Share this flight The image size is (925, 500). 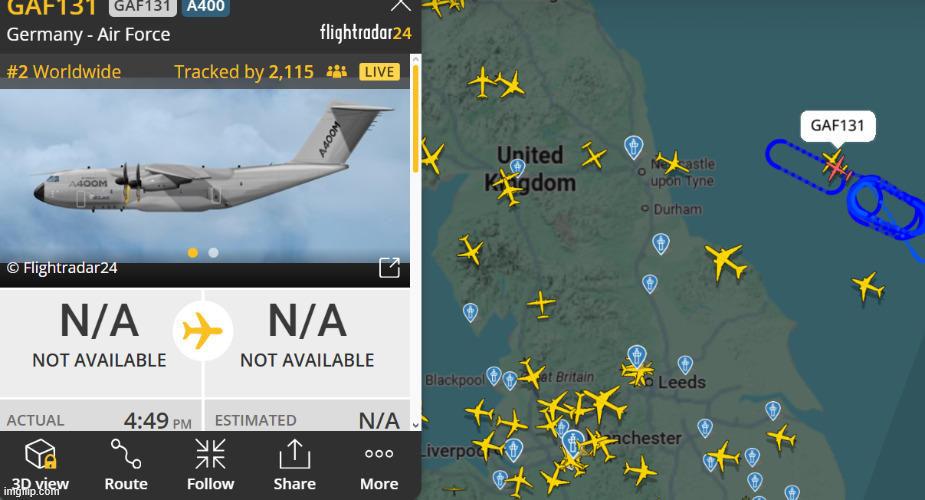[x=294, y=465]
